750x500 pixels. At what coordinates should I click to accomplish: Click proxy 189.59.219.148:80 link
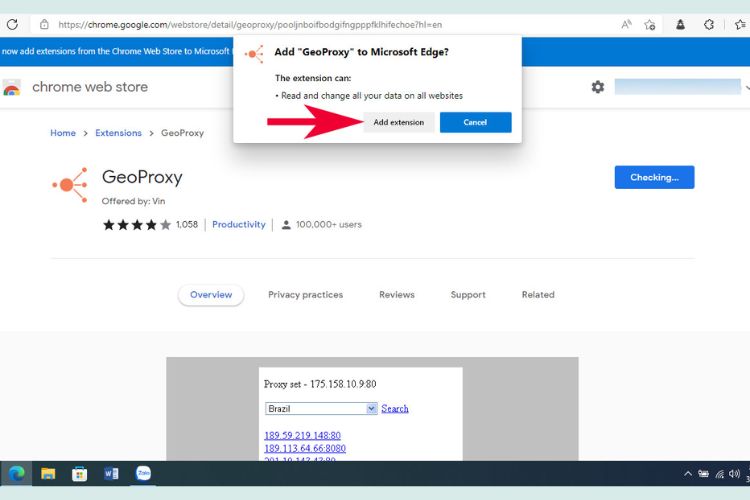(302, 435)
